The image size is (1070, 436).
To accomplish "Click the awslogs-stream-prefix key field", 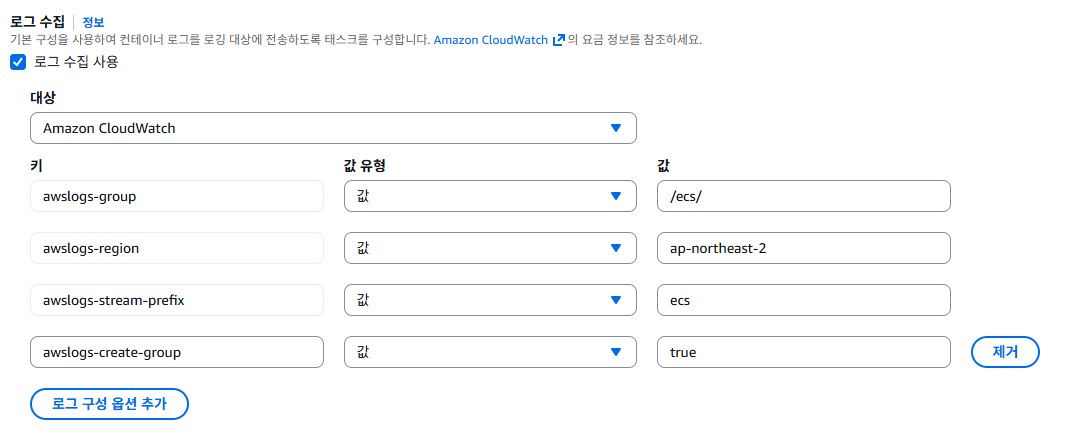I will 177,300.
